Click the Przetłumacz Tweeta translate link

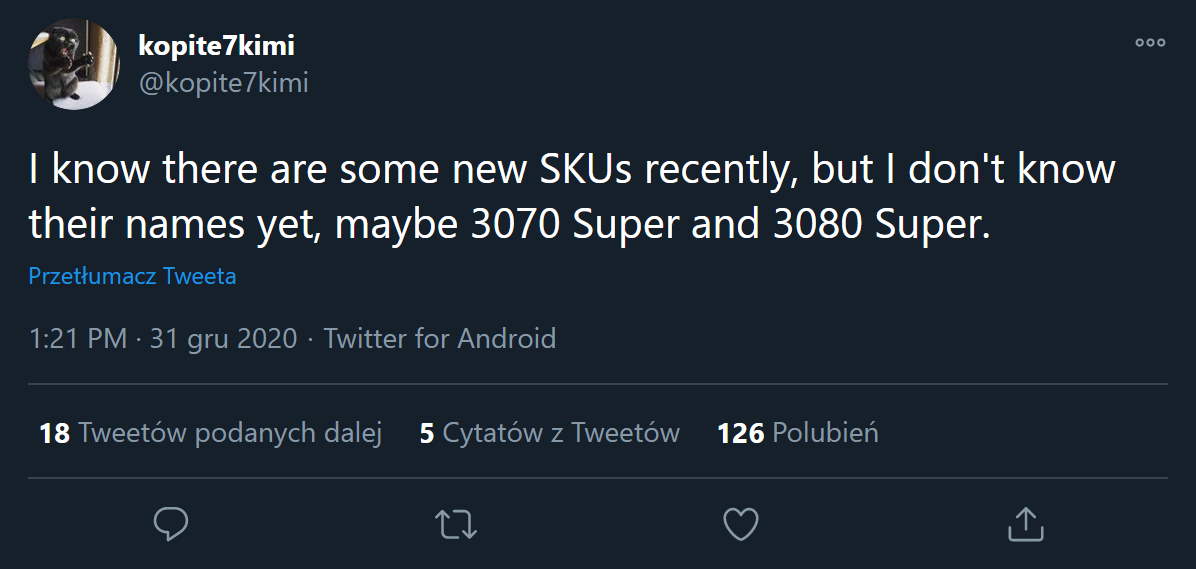132,276
